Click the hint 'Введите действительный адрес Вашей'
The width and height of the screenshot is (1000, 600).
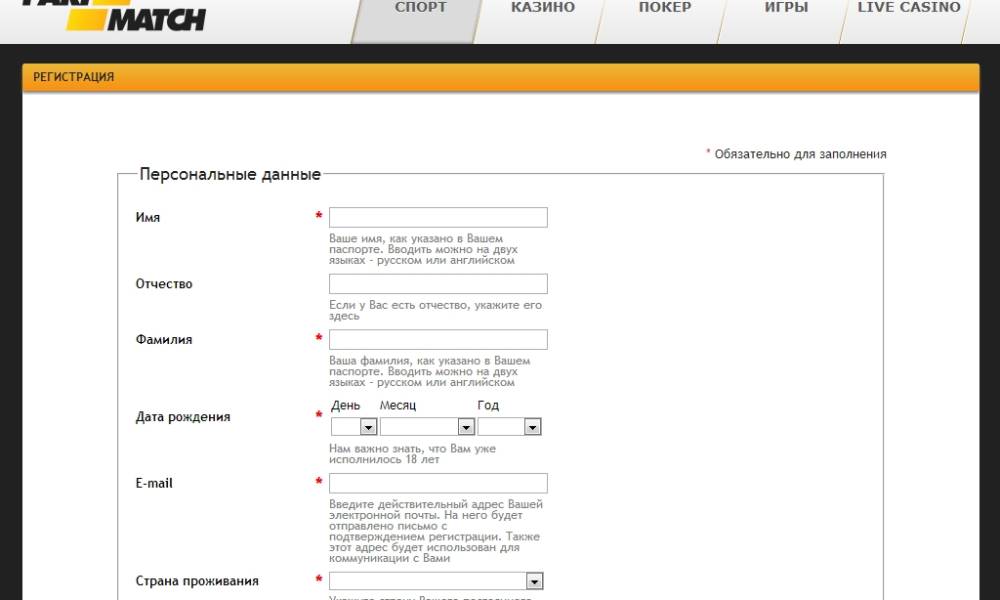[x=436, y=531]
